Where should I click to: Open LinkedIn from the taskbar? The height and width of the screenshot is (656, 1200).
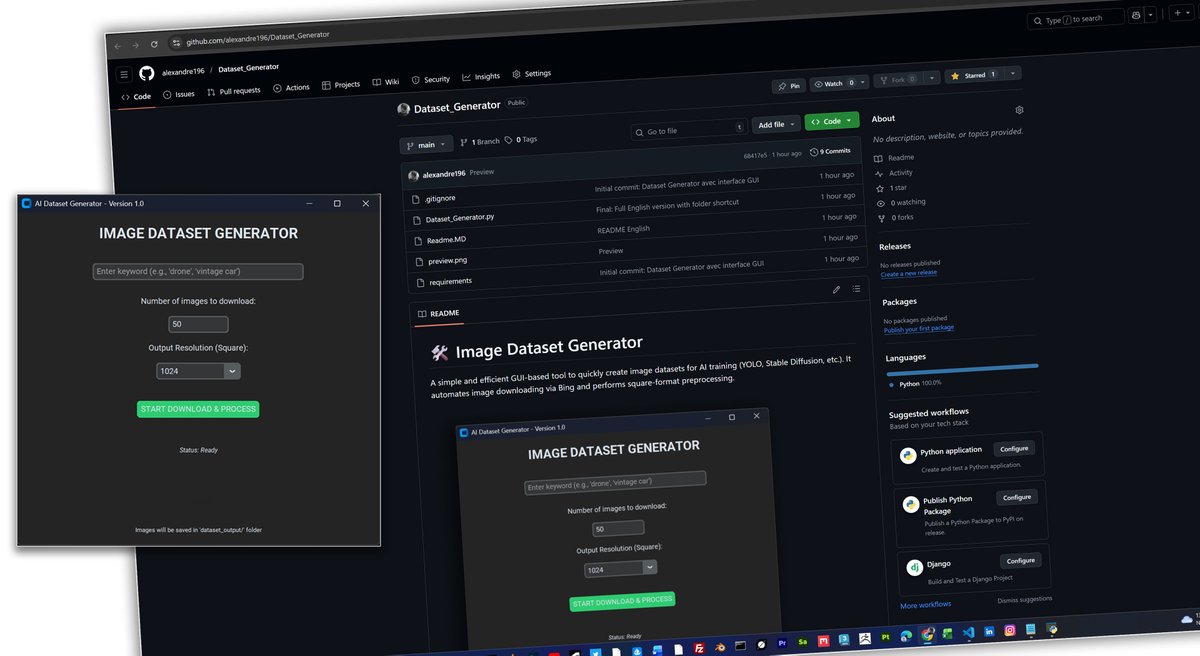tap(989, 632)
